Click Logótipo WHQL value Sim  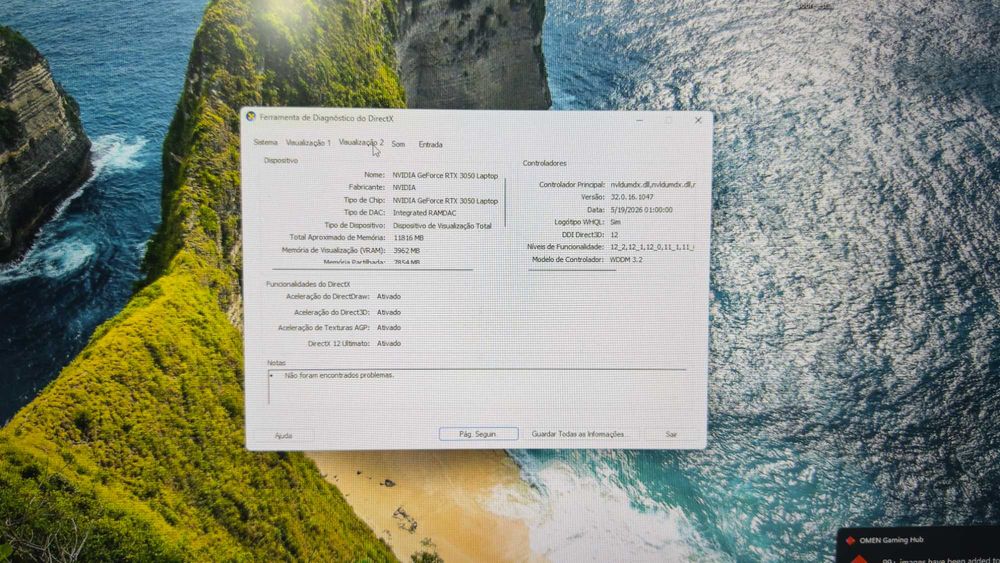point(615,222)
